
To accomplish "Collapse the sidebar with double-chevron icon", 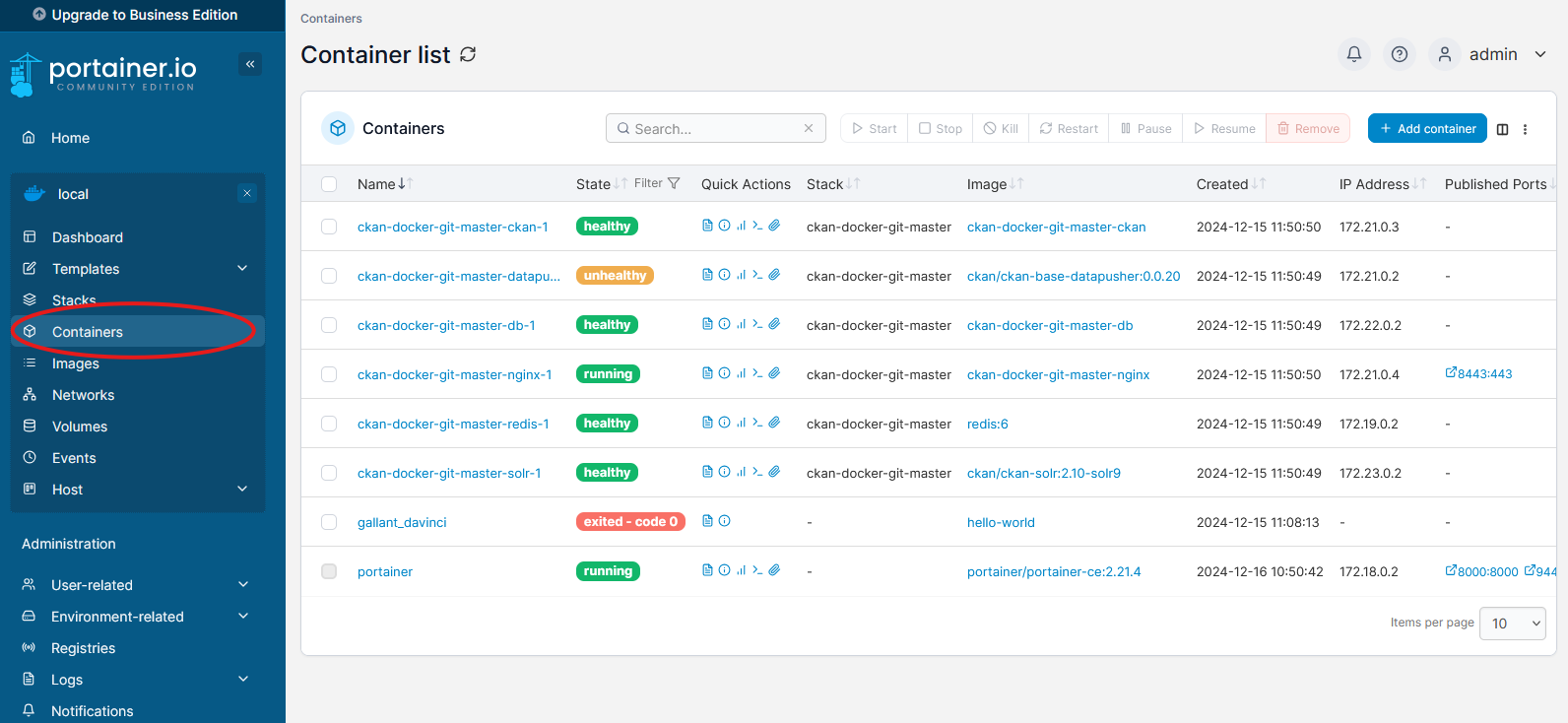I will tap(250, 64).
